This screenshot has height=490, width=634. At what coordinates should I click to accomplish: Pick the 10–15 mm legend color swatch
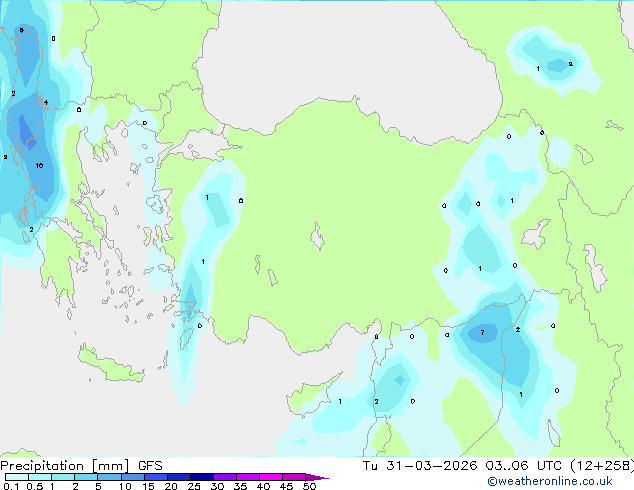(132, 477)
